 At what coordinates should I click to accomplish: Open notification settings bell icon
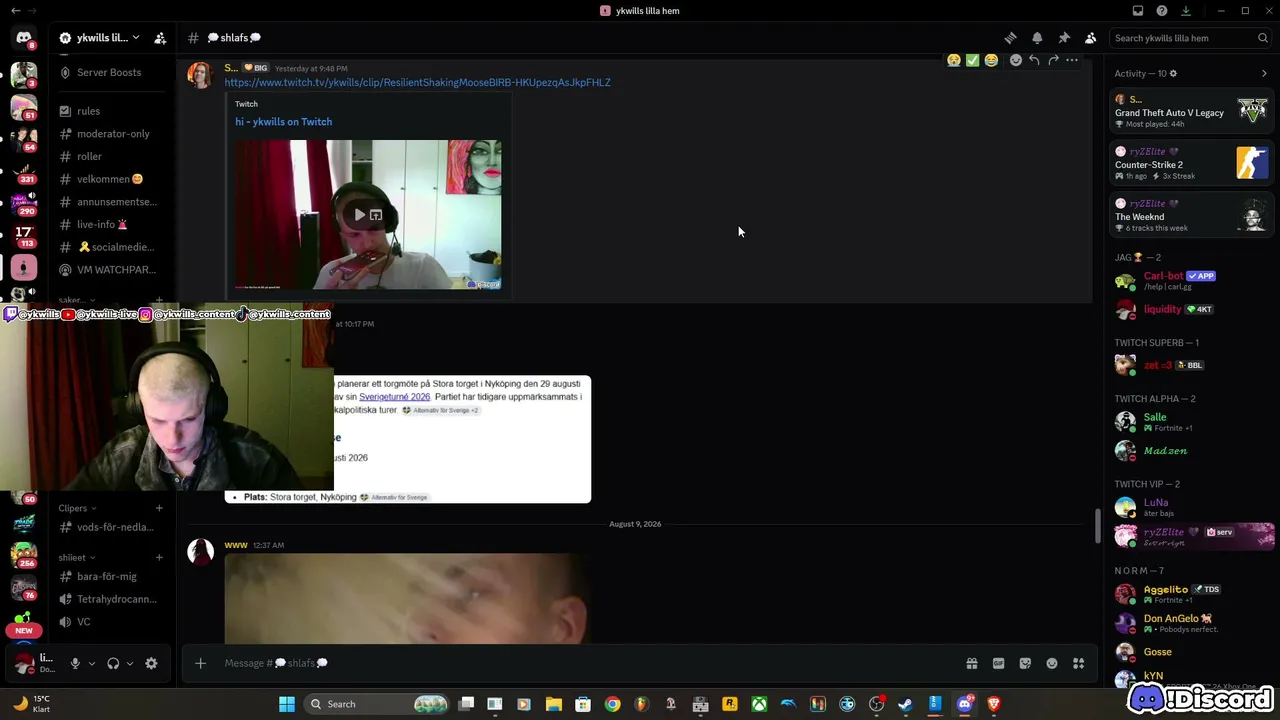[x=1037, y=38]
